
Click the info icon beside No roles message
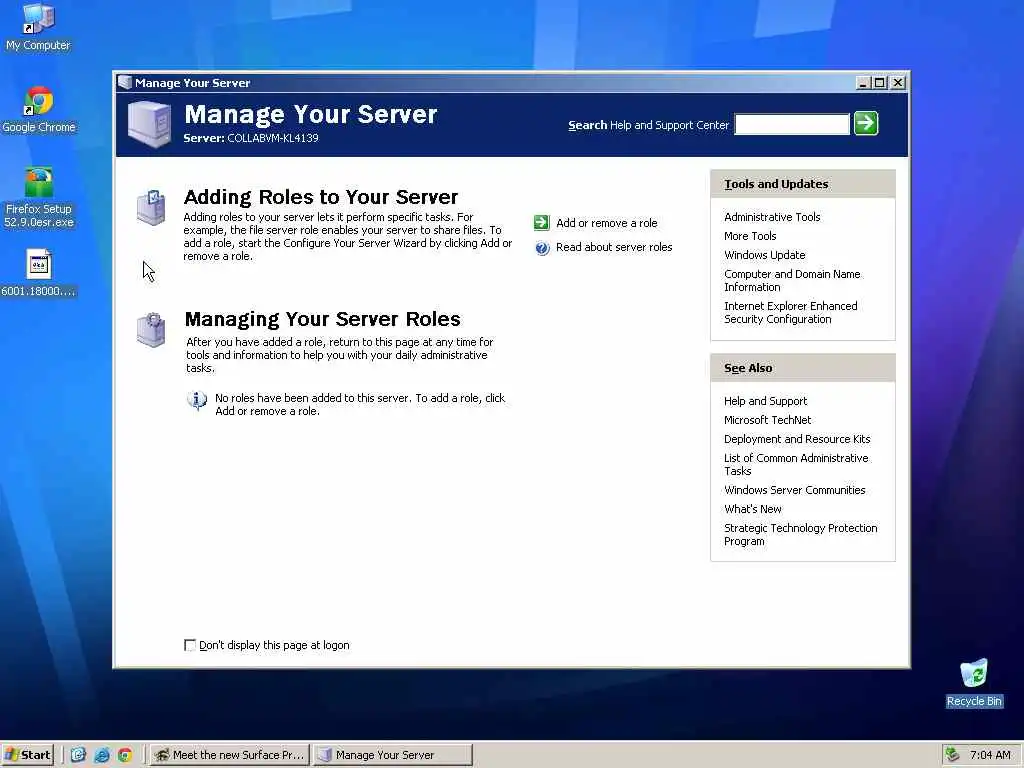click(x=197, y=400)
